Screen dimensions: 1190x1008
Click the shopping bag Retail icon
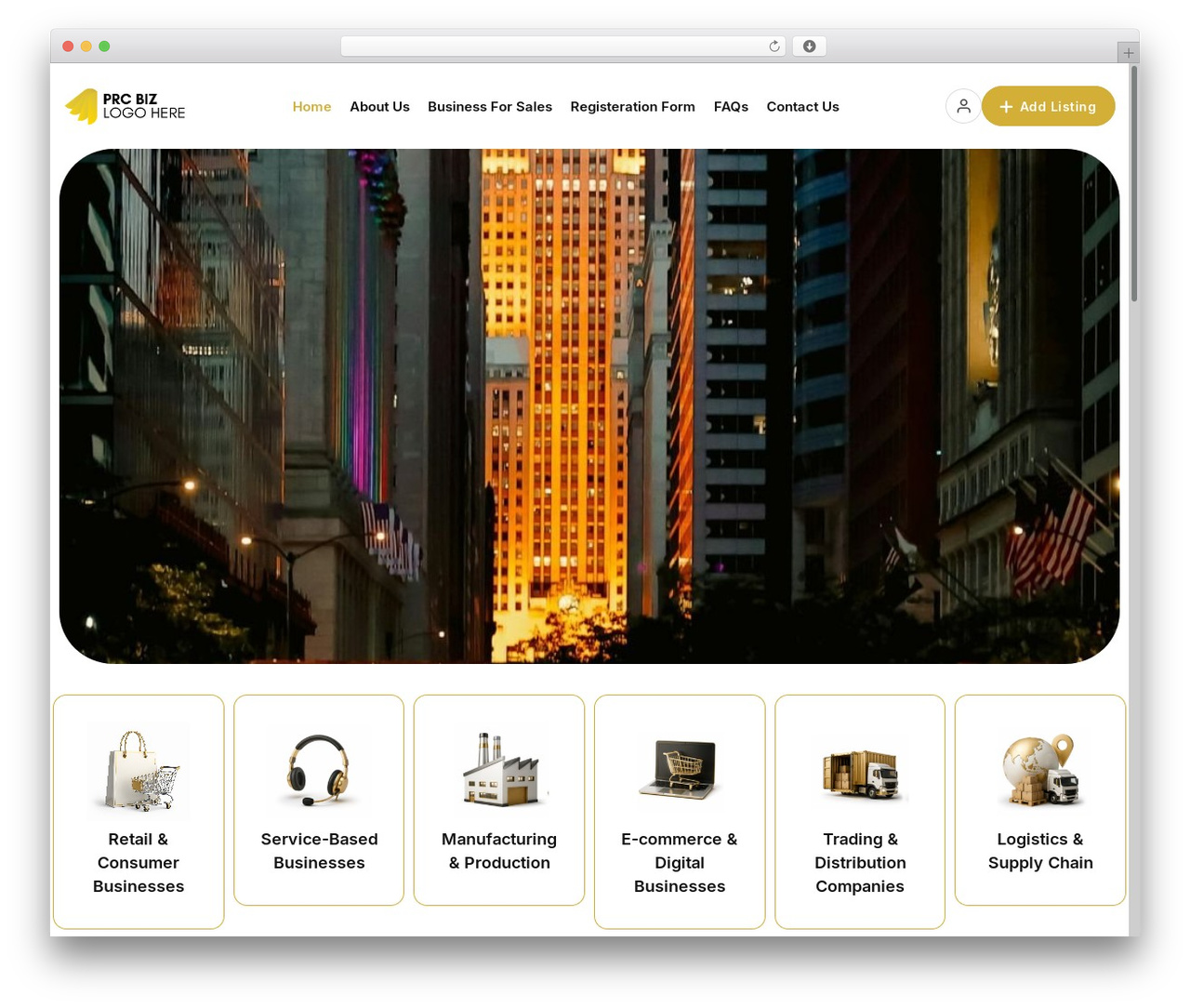tap(139, 771)
